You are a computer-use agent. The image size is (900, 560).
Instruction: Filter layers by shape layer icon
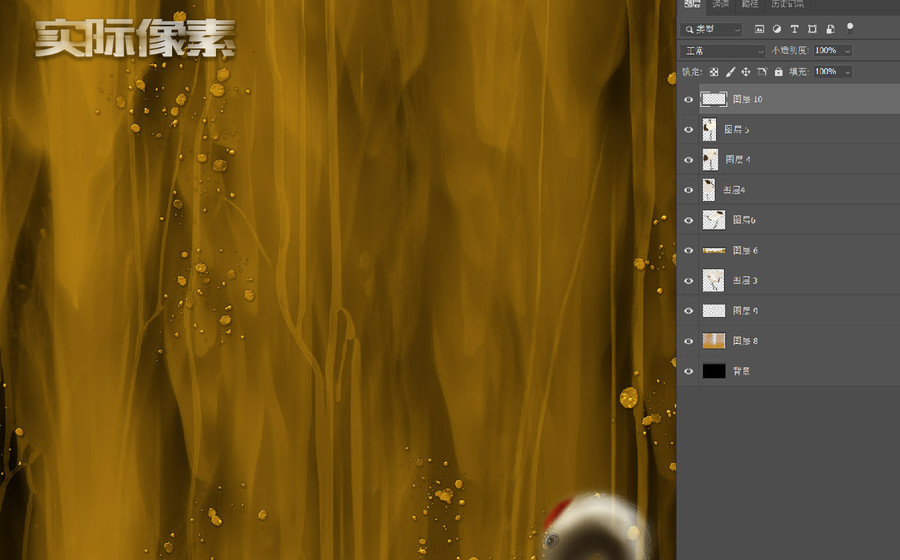(812, 29)
